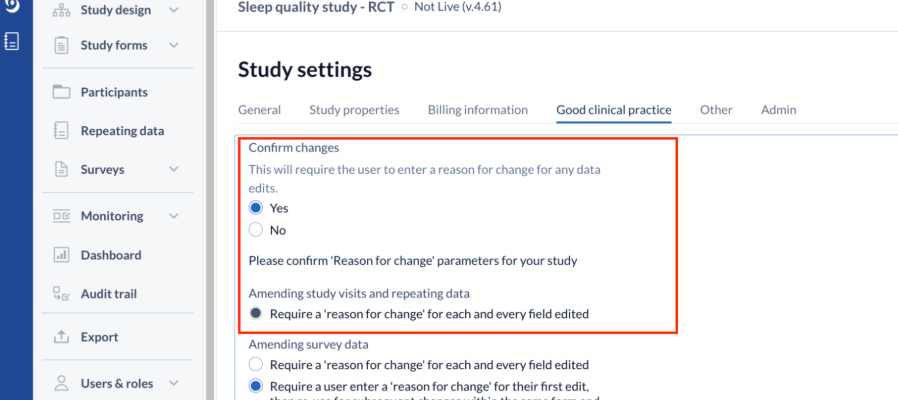The height and width of the screenshot is (400, 898).
Task: Choose survey 'reason for change' every field option
Action: coord(256,364)
